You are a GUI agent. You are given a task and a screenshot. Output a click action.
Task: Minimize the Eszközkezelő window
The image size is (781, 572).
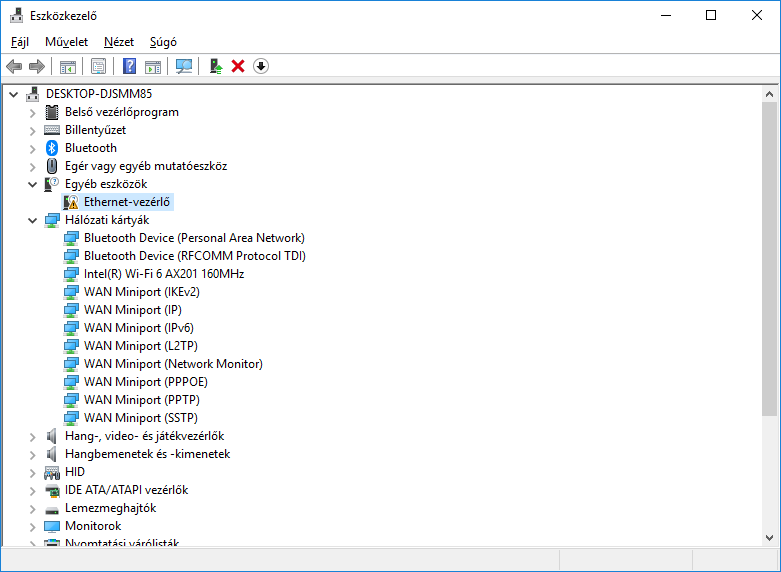pos(666,15)
